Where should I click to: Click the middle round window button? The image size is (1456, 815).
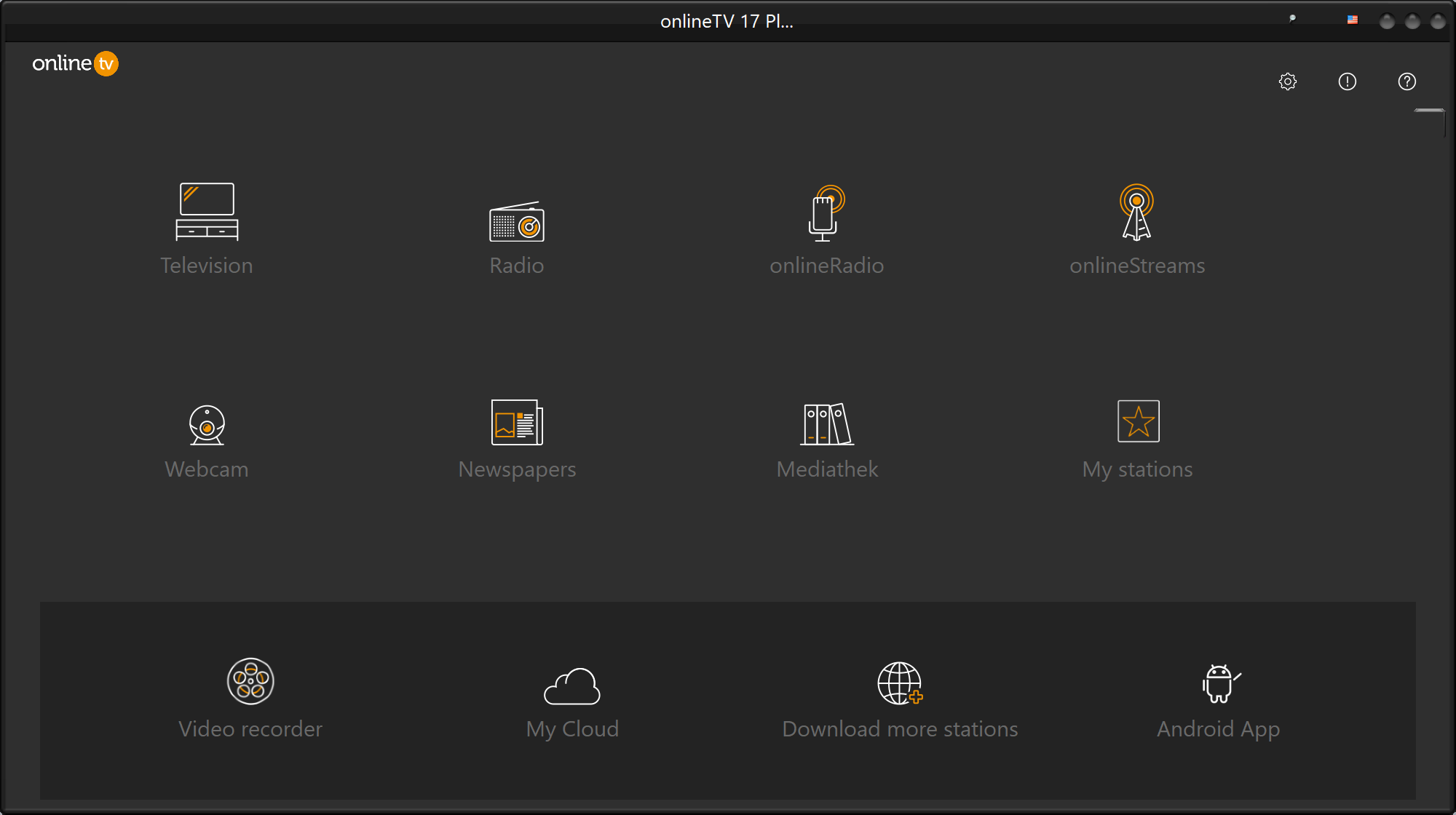(x=1412, y=22)
